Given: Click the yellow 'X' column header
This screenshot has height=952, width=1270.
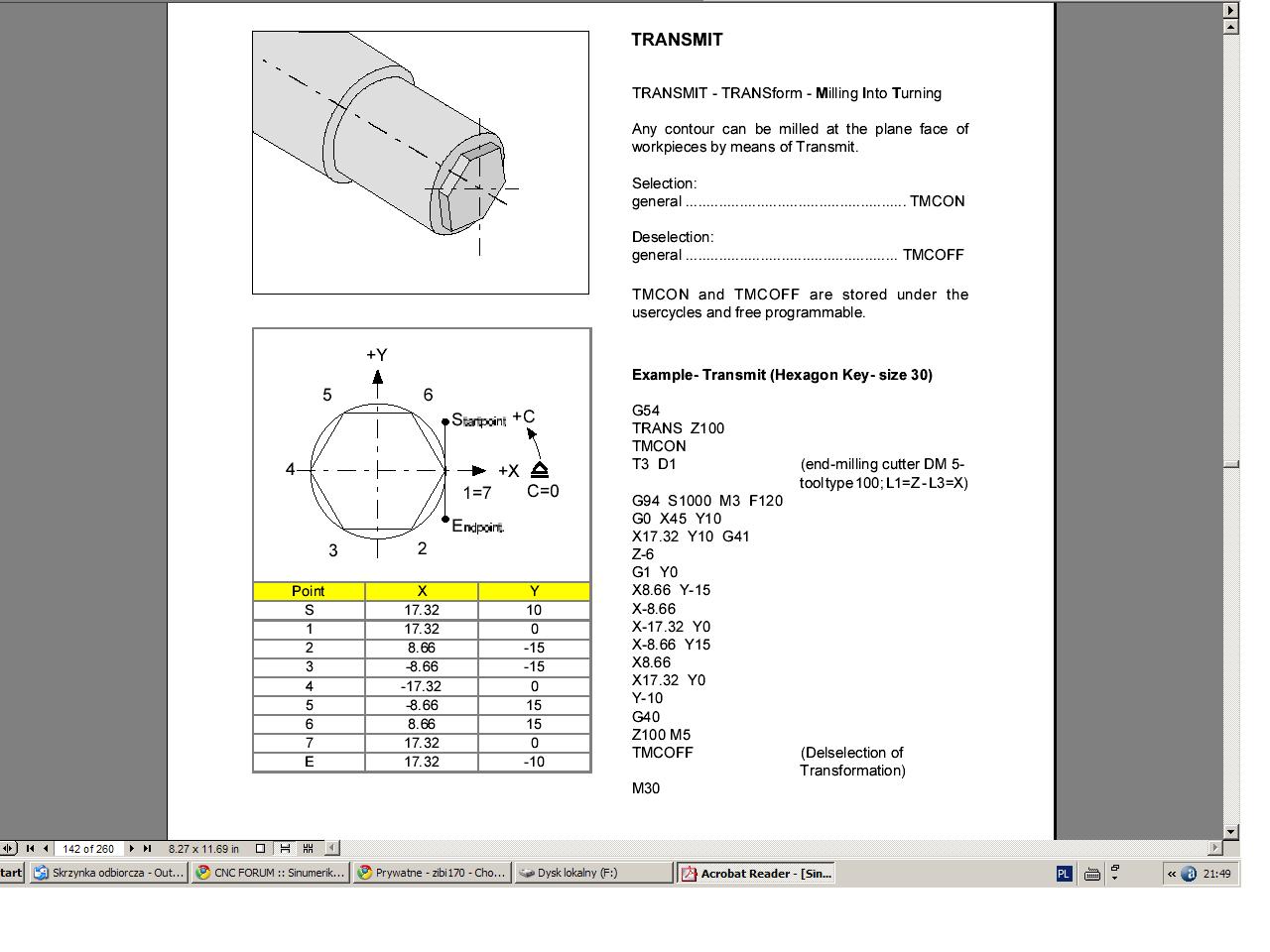Looking at the screenshot, I should point(422,591).
